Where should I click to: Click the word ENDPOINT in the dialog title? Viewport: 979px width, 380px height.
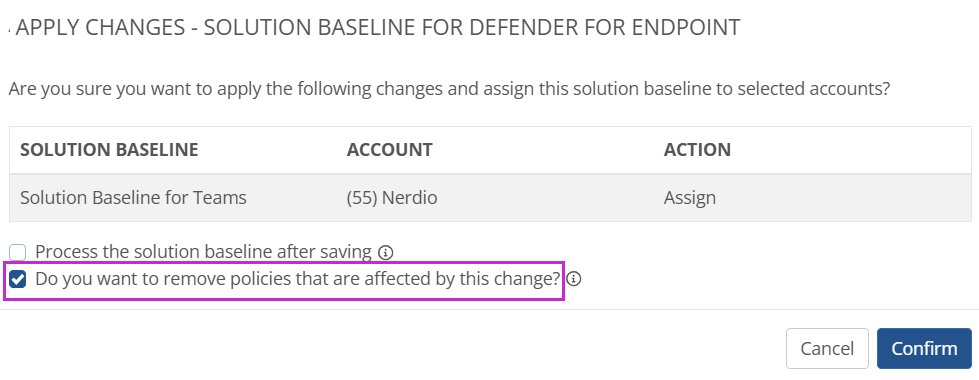coord(686,27)
